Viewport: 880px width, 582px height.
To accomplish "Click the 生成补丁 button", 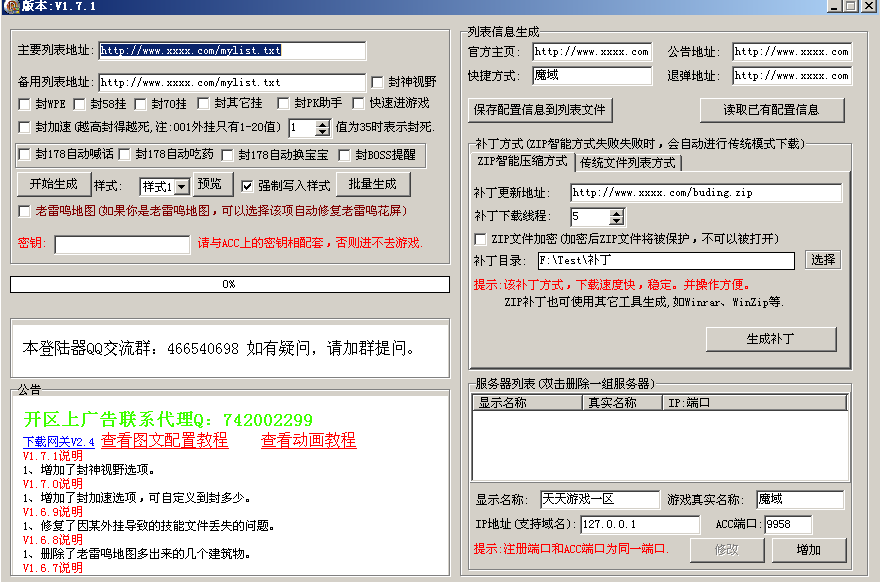I will [771, 339].
